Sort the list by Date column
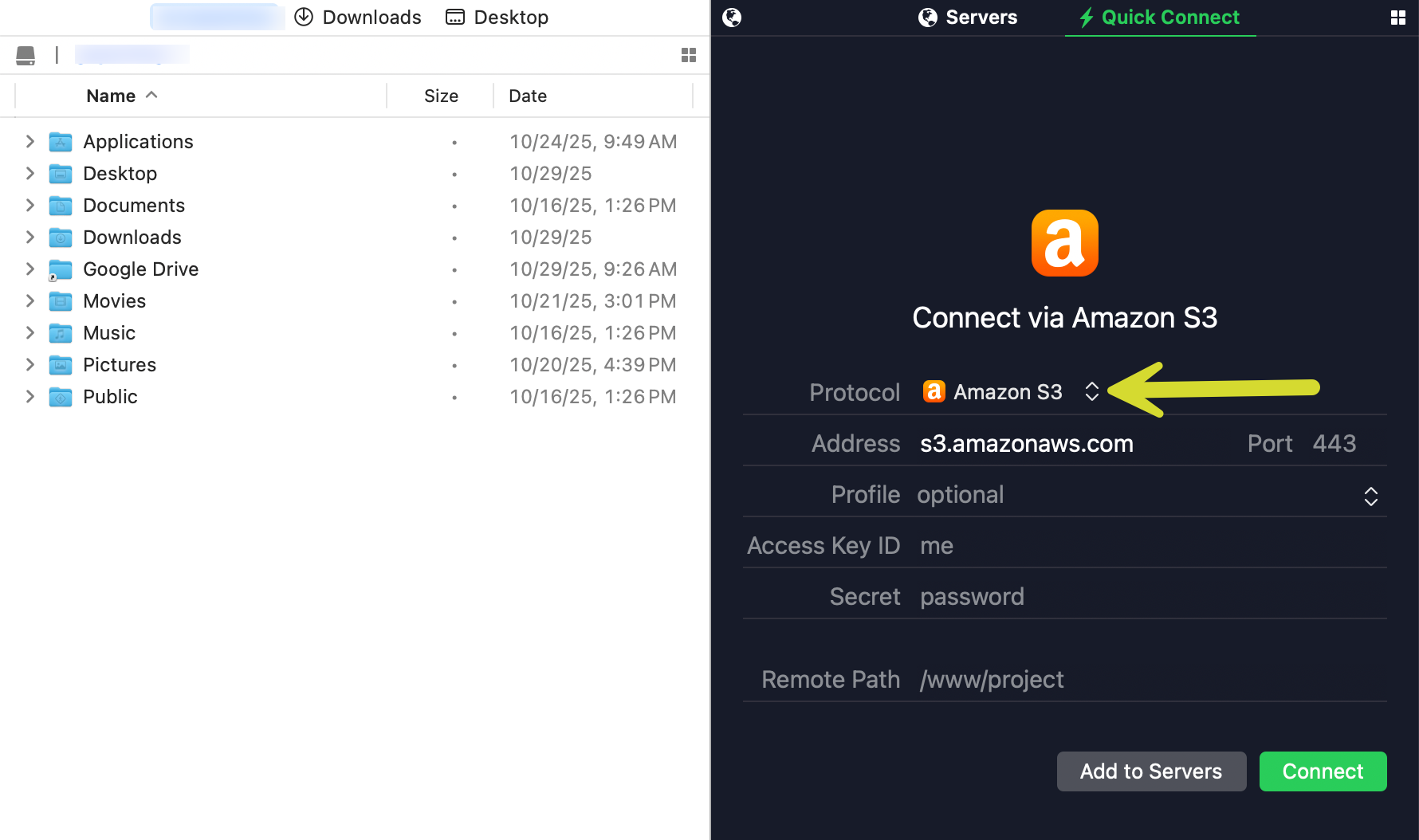The width and height of the screenshot is (1419, 840). (x=528, y=96)
